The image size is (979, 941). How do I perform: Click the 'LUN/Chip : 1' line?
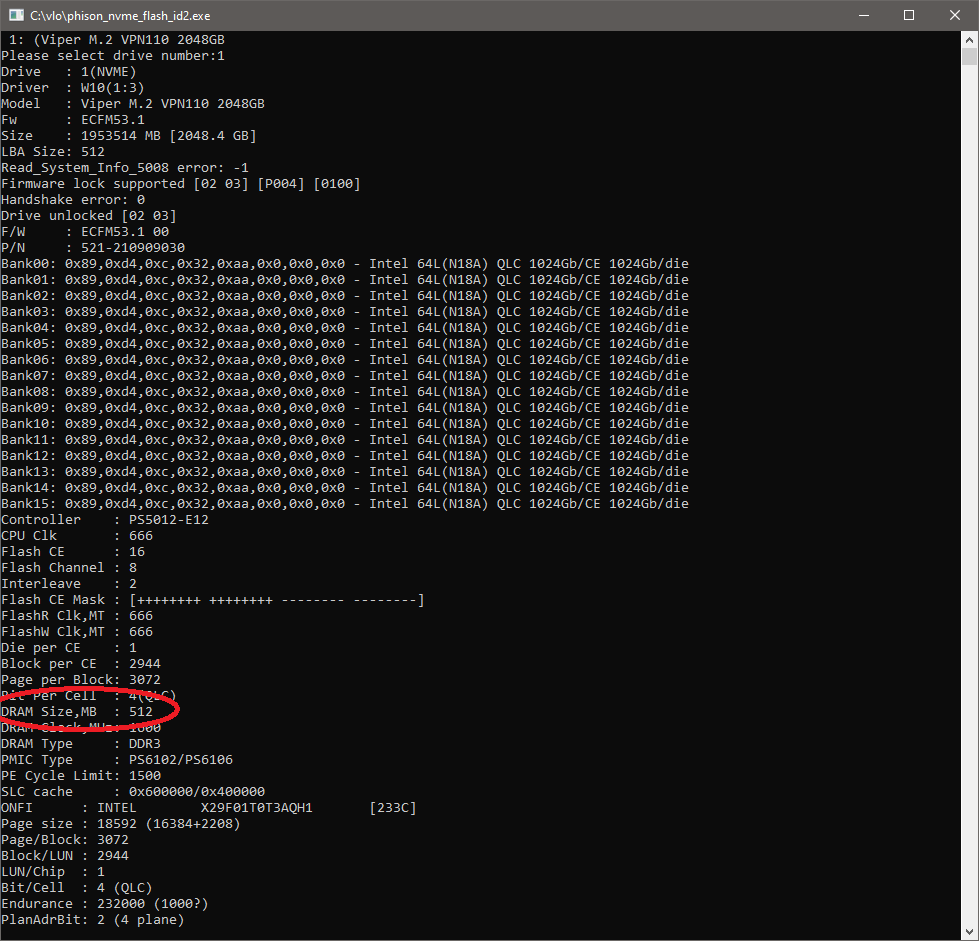pos(53,872)
